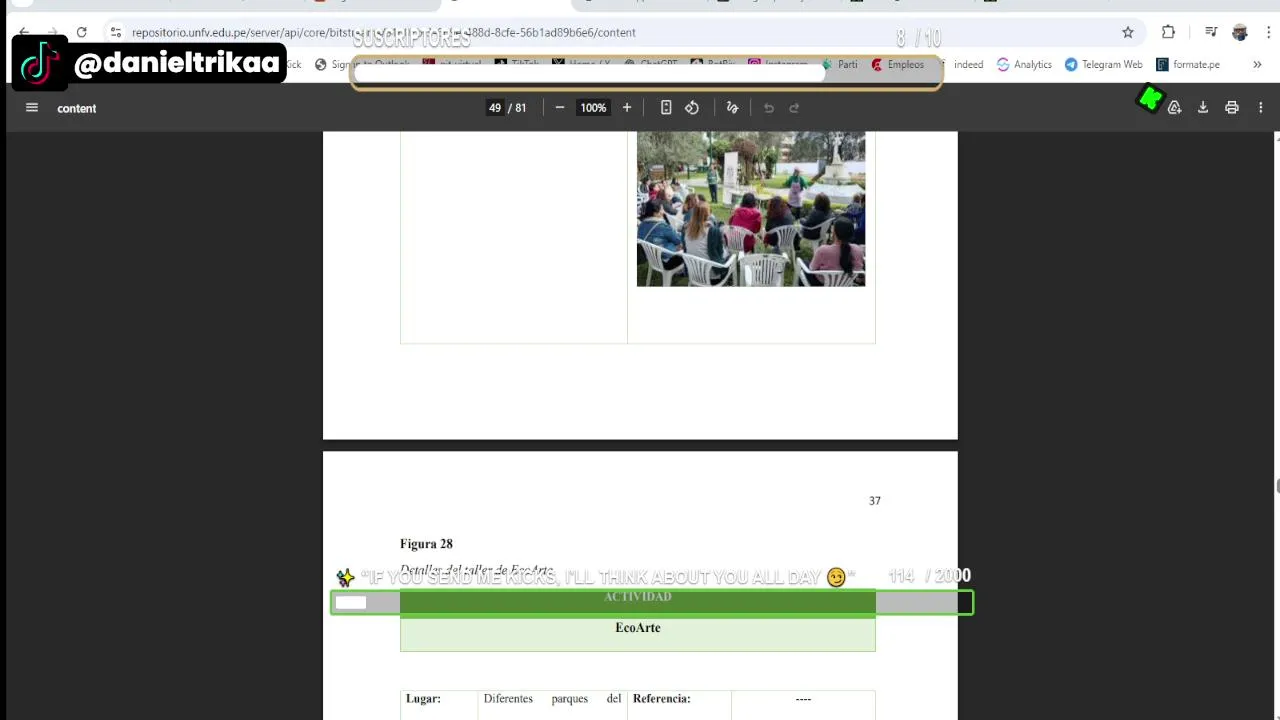The height and width of the screenshot is (720, 1280).
Task: Select the PDF annotate draw tool
Action: pos(732,108)
